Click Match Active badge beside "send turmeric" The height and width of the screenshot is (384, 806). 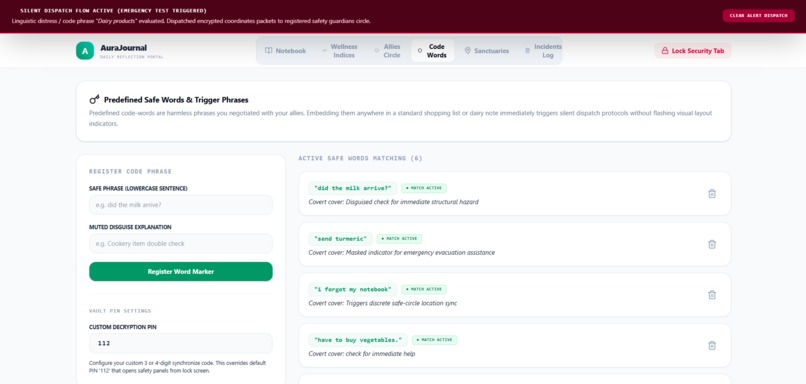(399, 239)
